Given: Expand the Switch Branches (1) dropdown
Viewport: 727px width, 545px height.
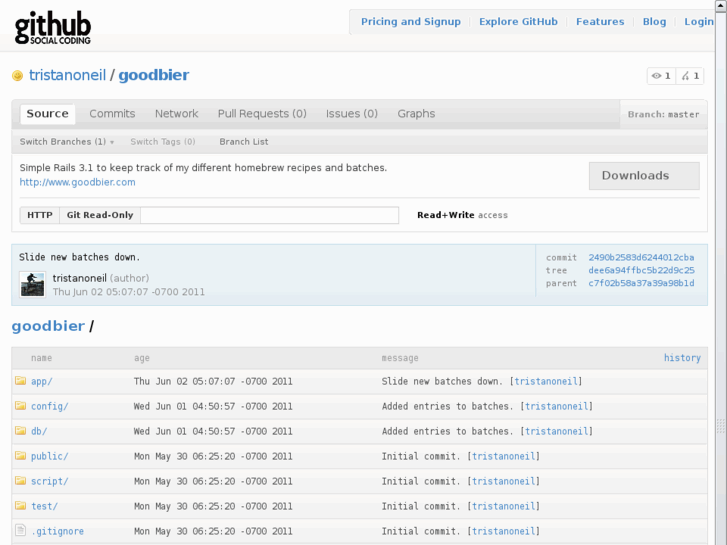Looking at the screenshot, I should [67, 142].
